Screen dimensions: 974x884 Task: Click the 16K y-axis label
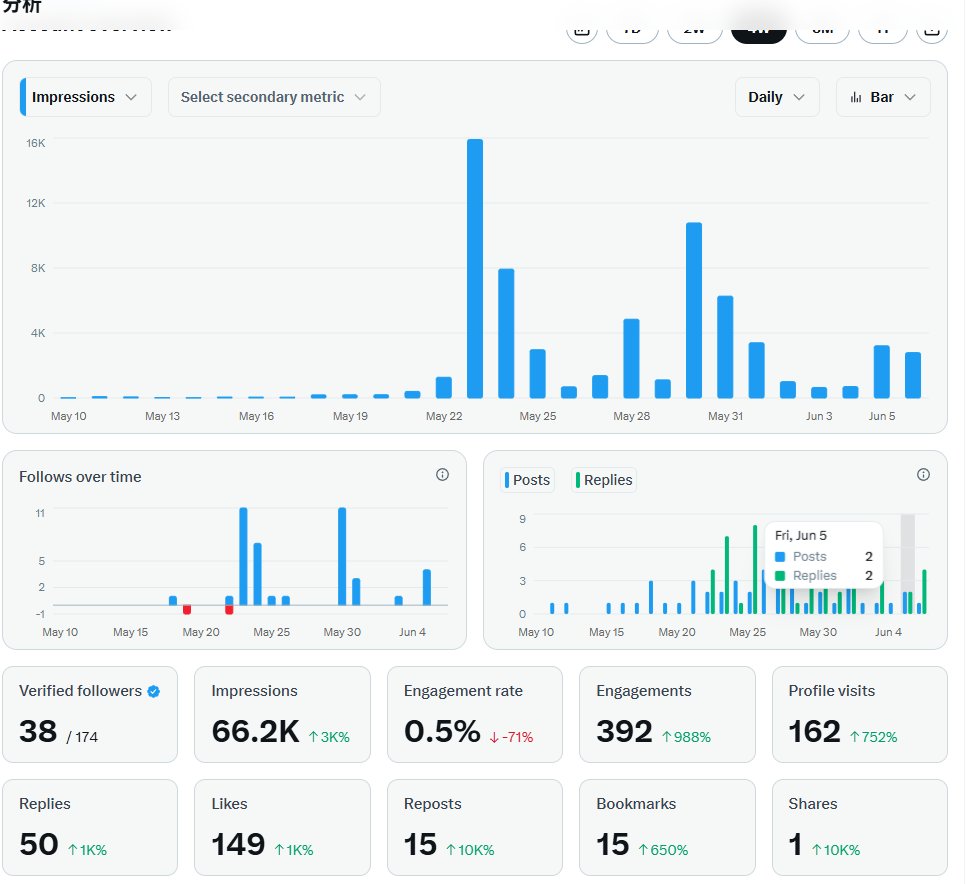pyautogui.click(x=36, y=143)
